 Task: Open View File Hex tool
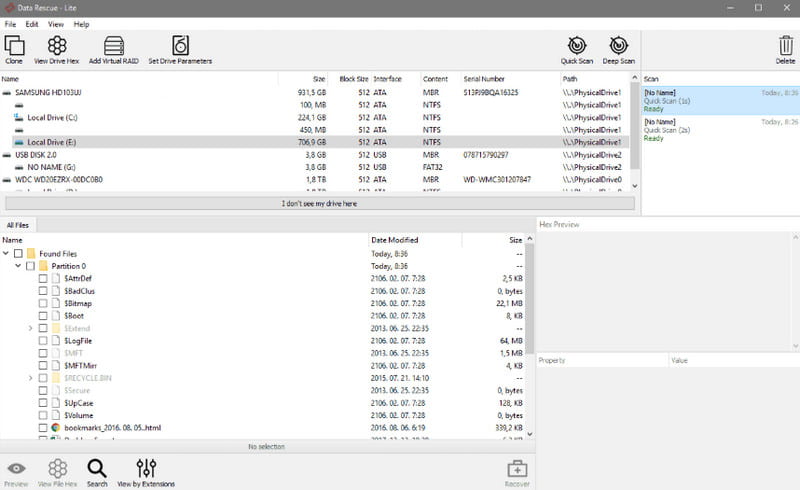(x=58, y=468)
